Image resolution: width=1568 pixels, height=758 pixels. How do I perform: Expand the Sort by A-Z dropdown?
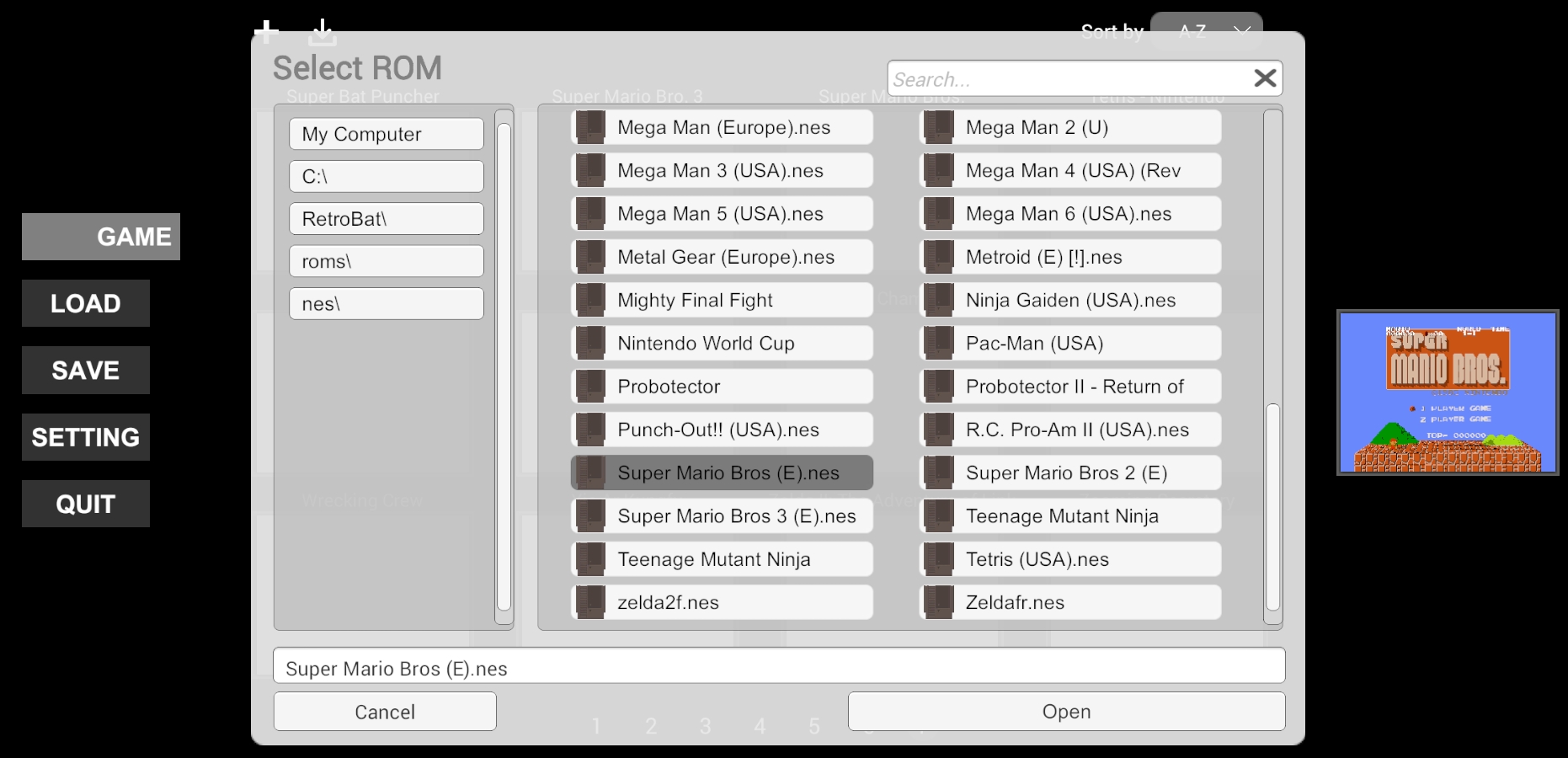[1206, 32]
